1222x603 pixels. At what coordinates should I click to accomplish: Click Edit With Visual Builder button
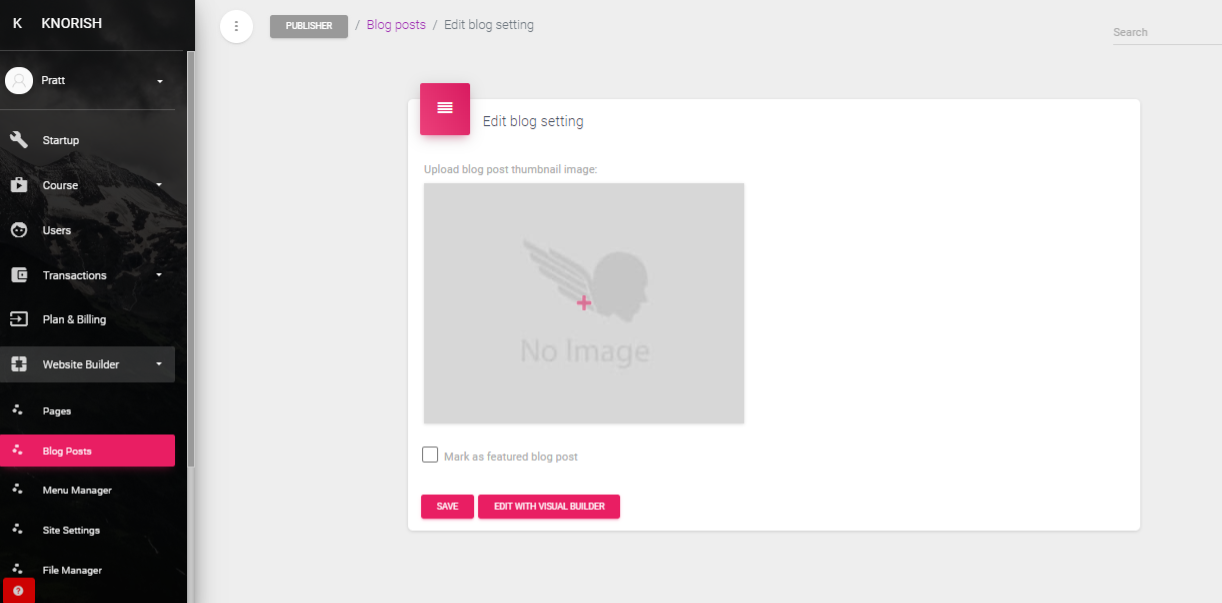click(549, 507)
